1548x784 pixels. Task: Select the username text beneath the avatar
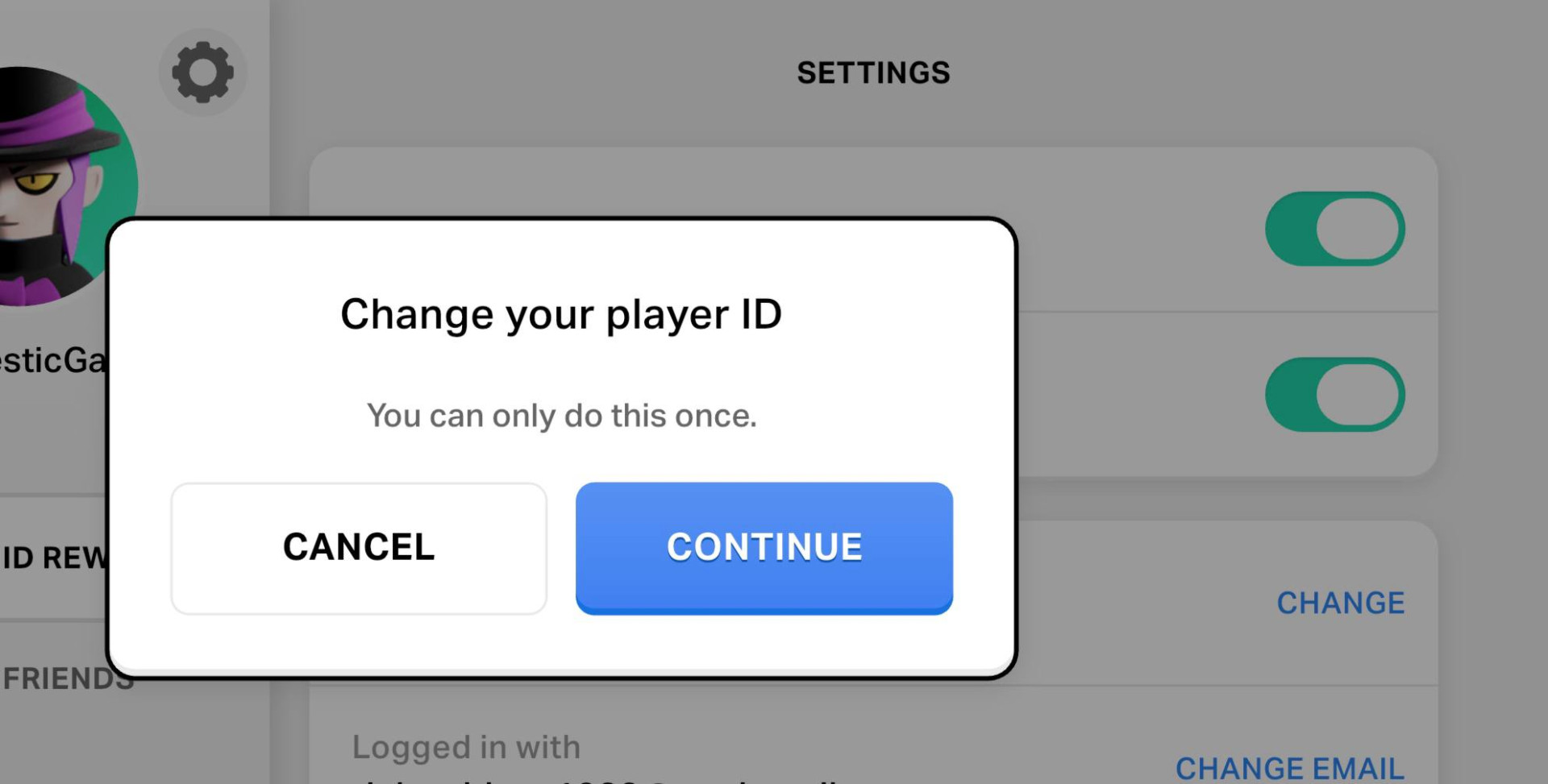[x=53, y=360]
